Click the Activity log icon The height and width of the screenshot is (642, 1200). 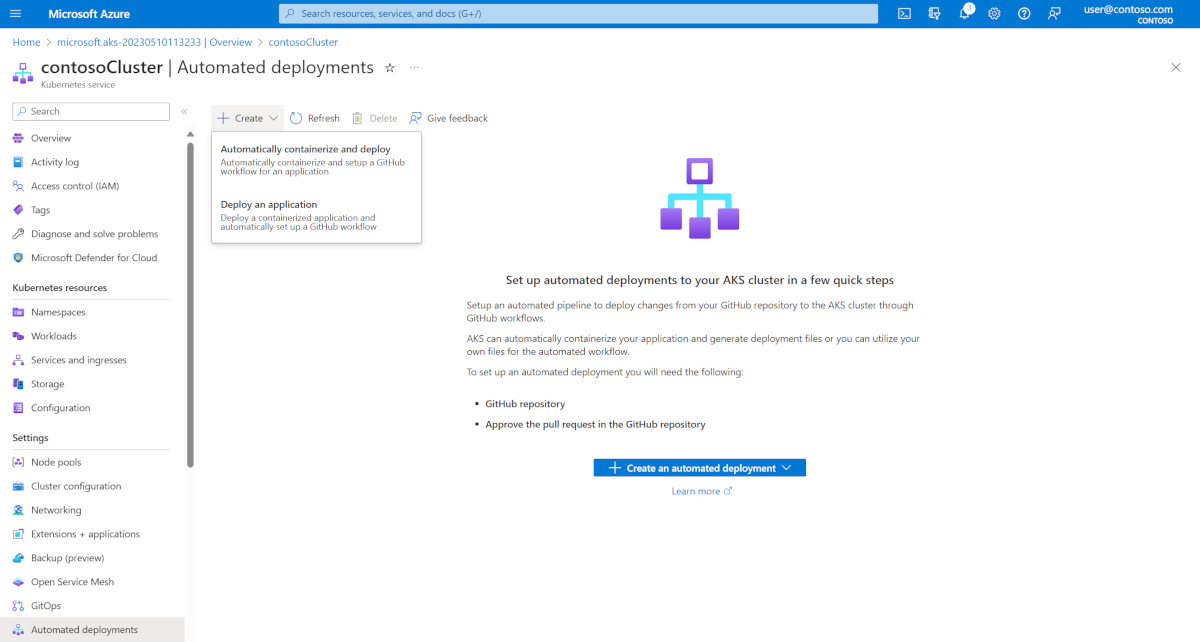tap(19, 162)
